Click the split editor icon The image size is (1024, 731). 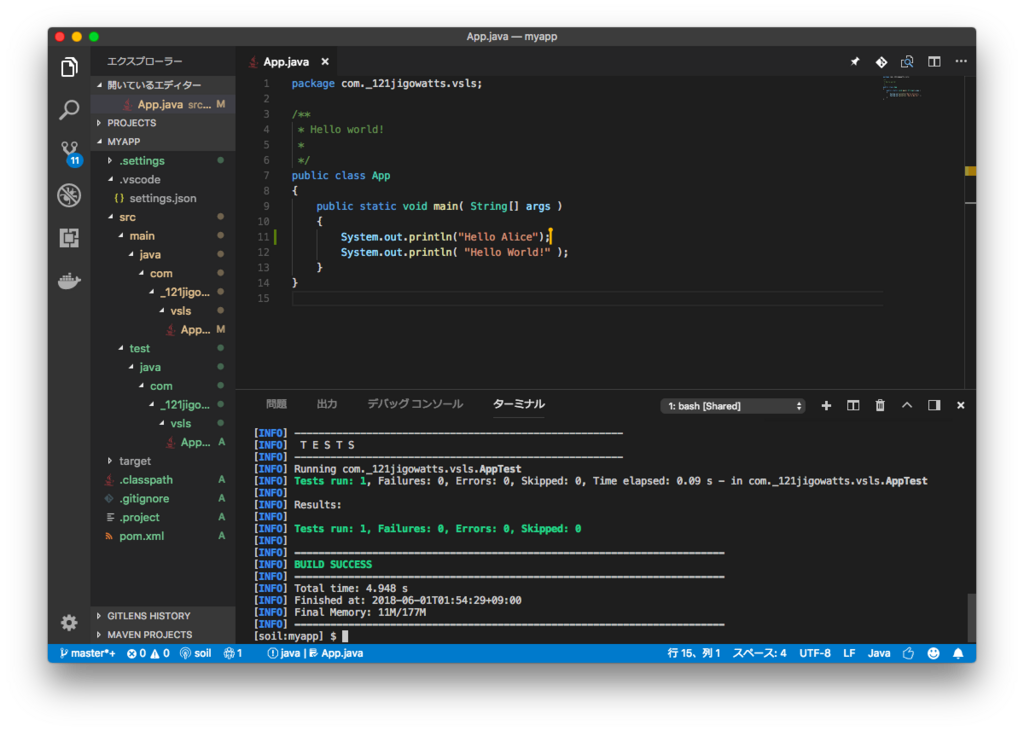click(934, 62)
